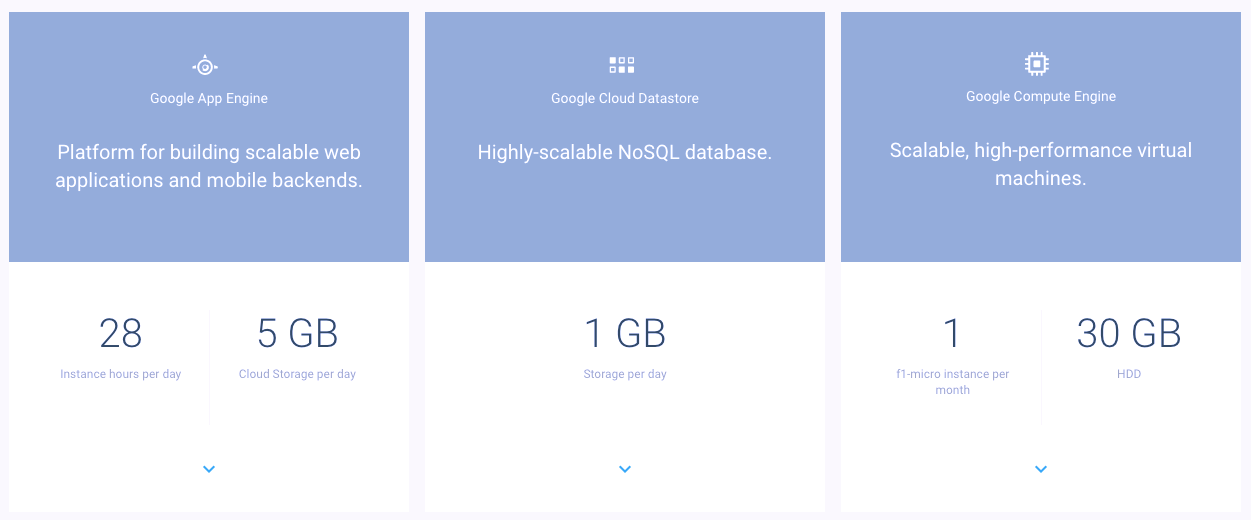Open the Google App Engine title link
The width and height of the screenshot is (1251, 520).
click(x=209, y=99)
